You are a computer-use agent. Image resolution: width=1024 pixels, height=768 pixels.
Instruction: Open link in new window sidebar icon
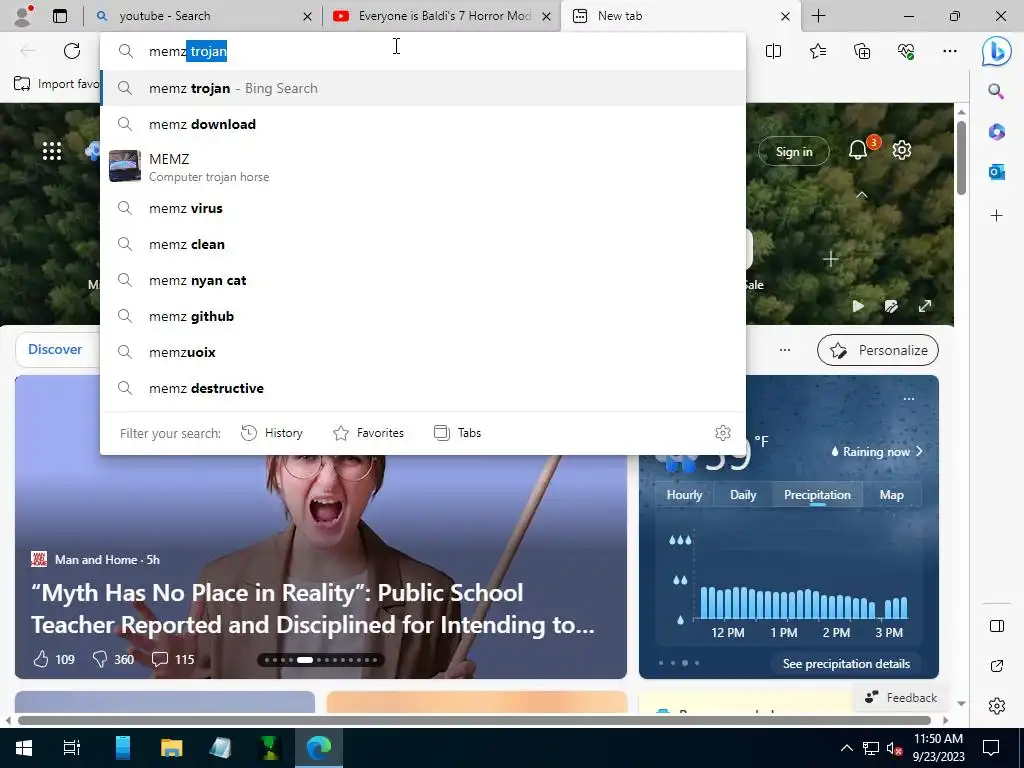997,666
